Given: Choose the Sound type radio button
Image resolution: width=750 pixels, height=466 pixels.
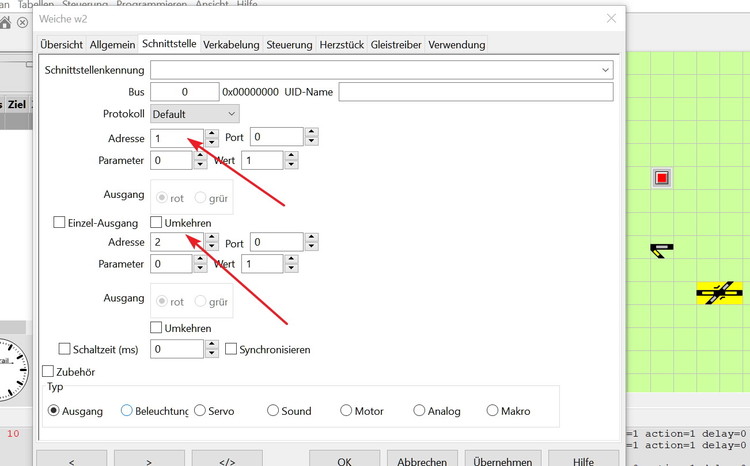Looking at the screenshot, I should tap(273, 411).
